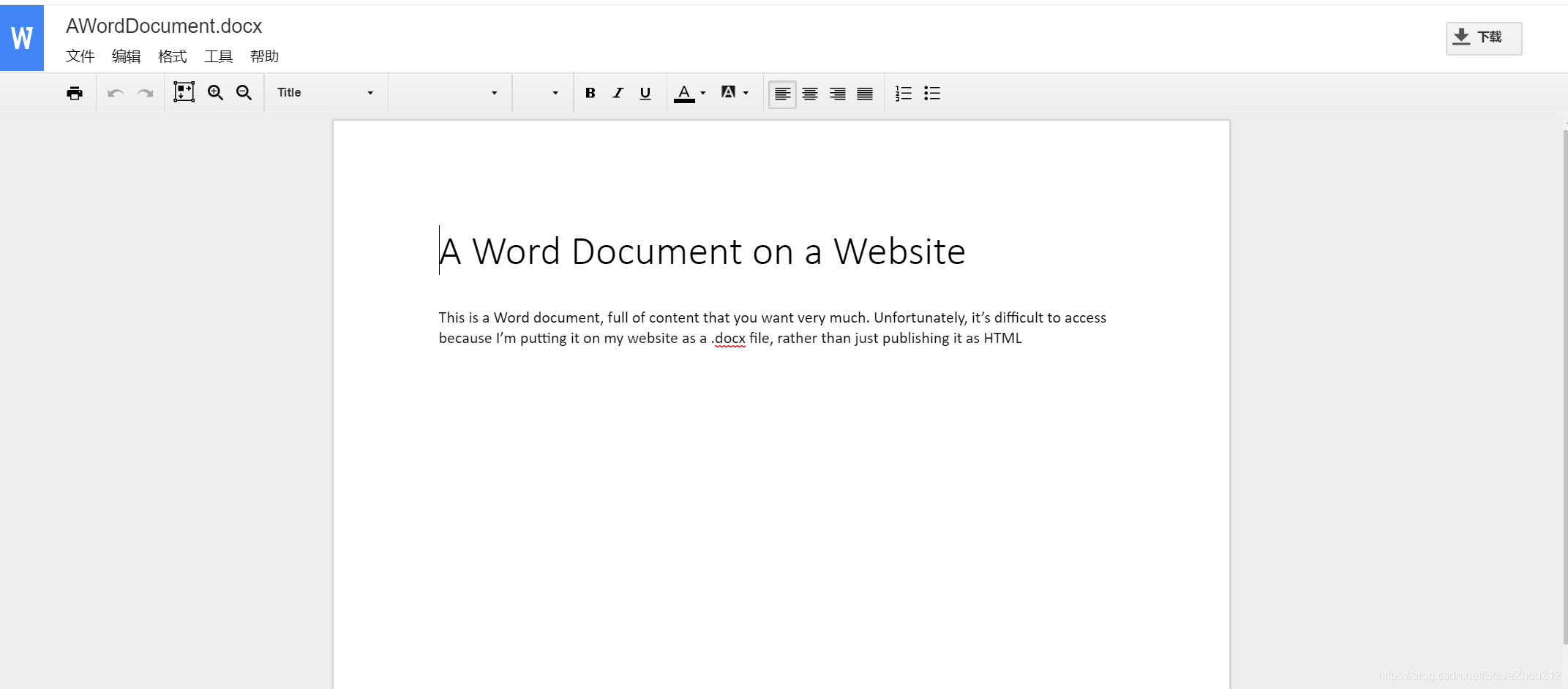This screenshot has width=1568, height=689.
Task: Open the 格式 menu
Action: click(x=173, y=56)
